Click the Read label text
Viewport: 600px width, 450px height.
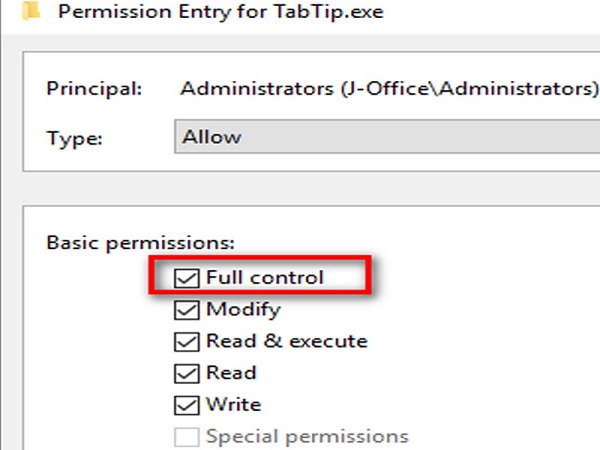coord(231,373)
